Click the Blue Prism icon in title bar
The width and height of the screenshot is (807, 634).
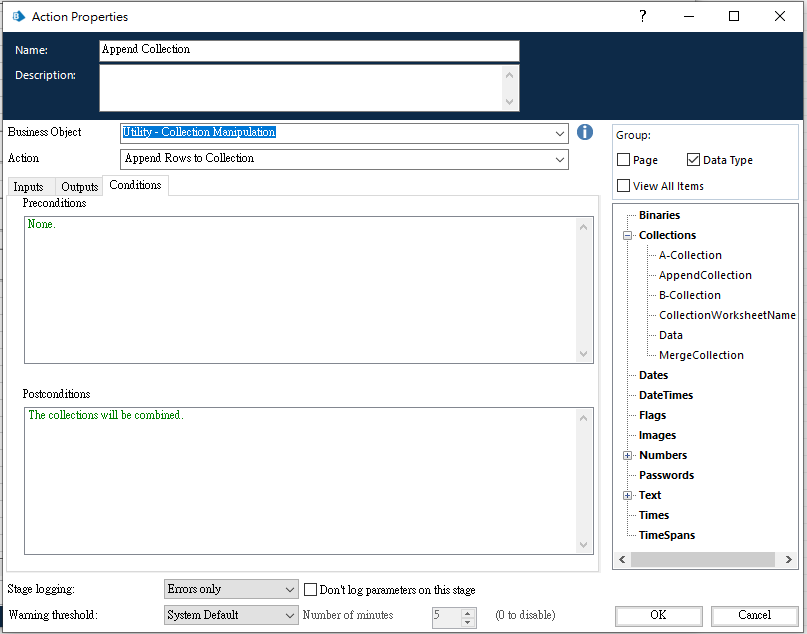click(x=19, y=16)
